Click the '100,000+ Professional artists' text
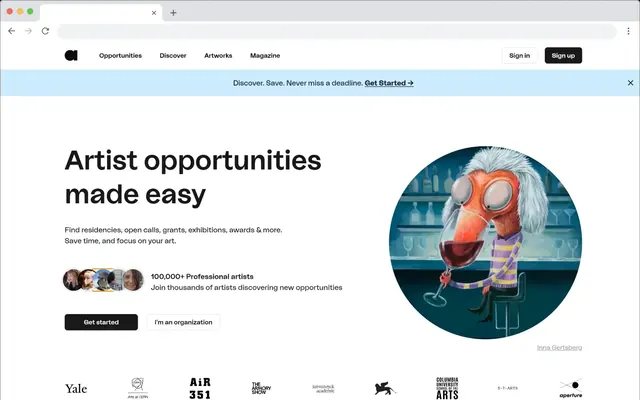The width and height of the screenshot is (640, 400). 202,276
